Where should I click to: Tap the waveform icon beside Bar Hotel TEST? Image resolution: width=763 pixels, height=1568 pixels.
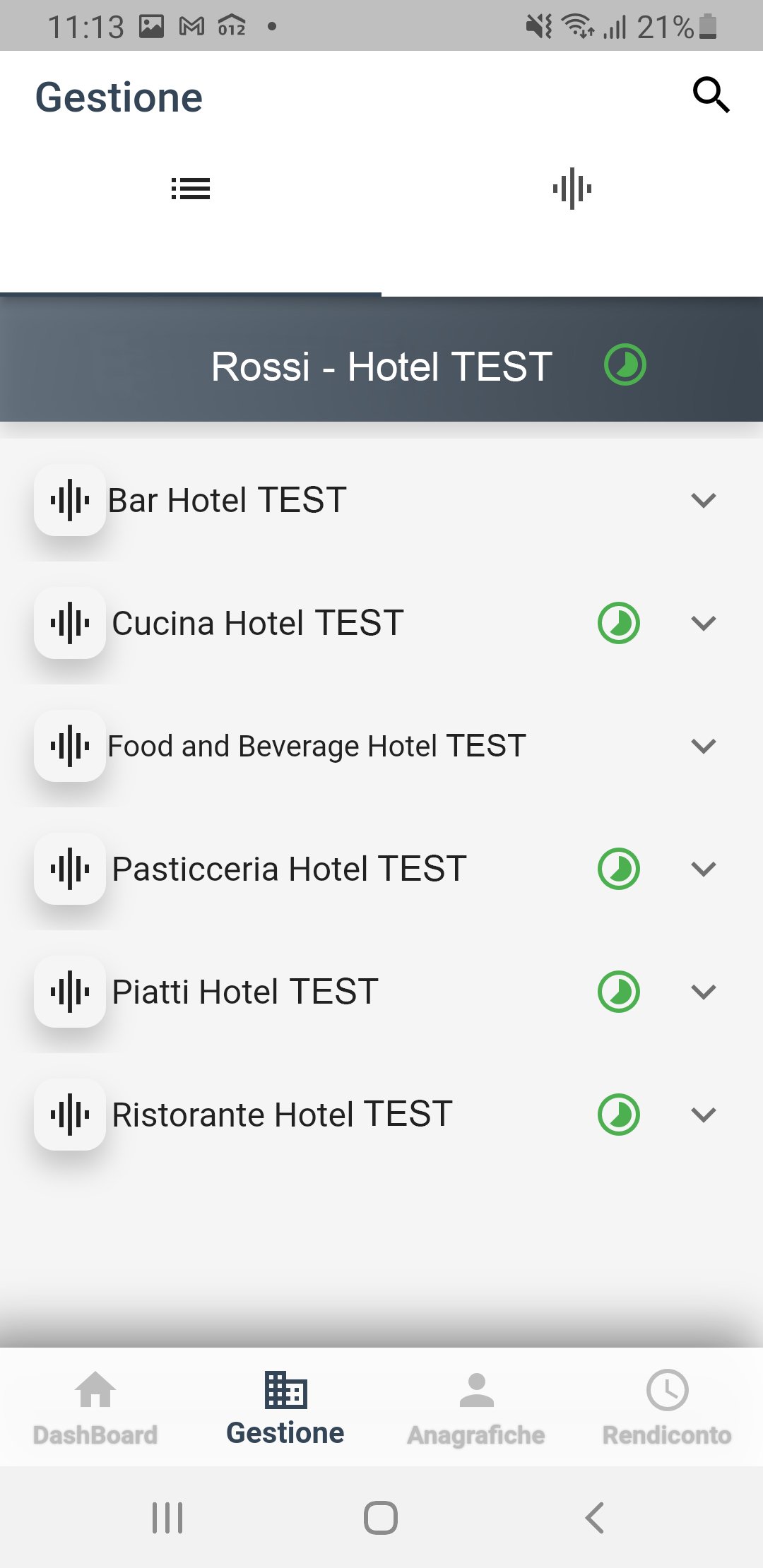pyautogui.click(x=70, y=500)
